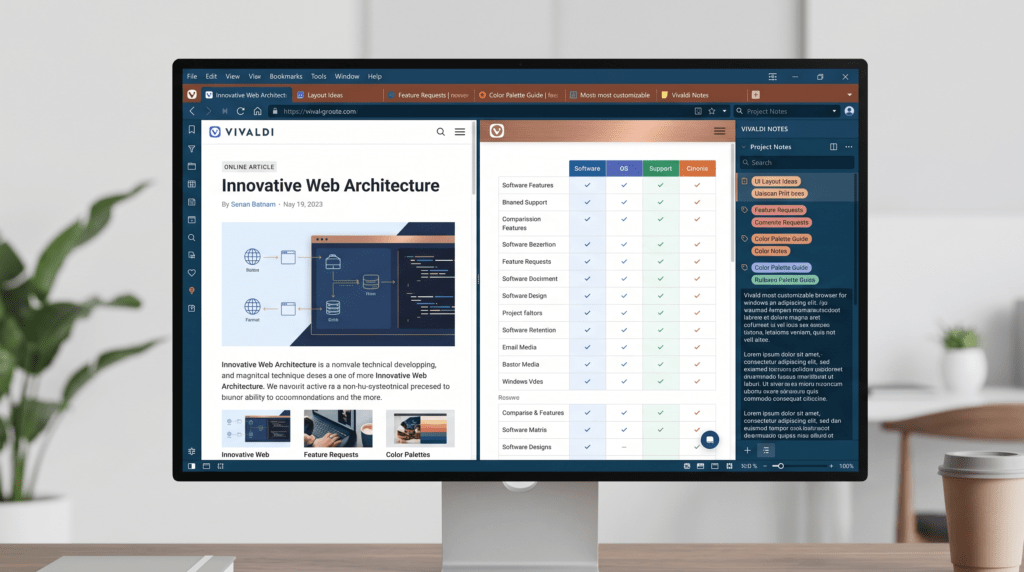The height and width of the screenshot is (572, 1024).
Task: Click the Vivaldi logo in the right pane header
Action: pyautogui.click(x=497, y=131)
